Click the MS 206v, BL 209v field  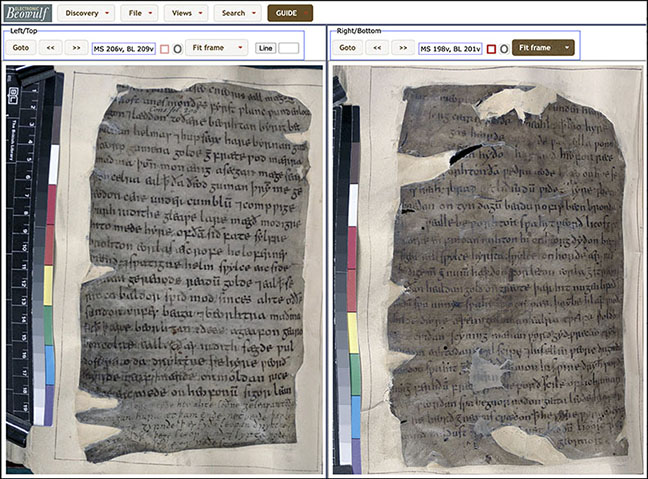pyautogui.click(x=124, y=49)
